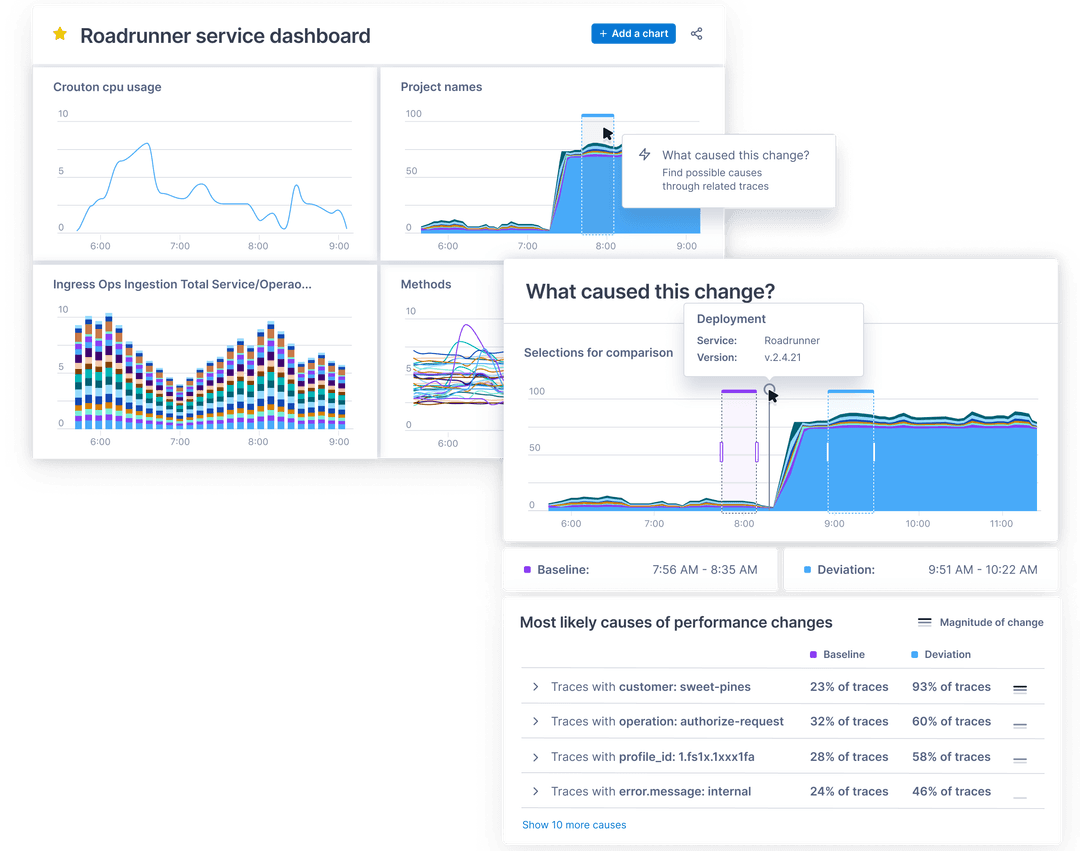The image size is (1080, 851).
Task: Open the Crouton cpu usage chart
Action: (x=107, y=87)
